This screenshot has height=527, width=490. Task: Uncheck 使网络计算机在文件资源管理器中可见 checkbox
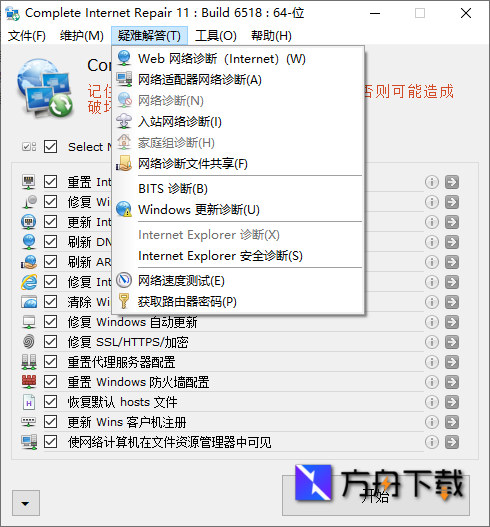tap(50, 442)
